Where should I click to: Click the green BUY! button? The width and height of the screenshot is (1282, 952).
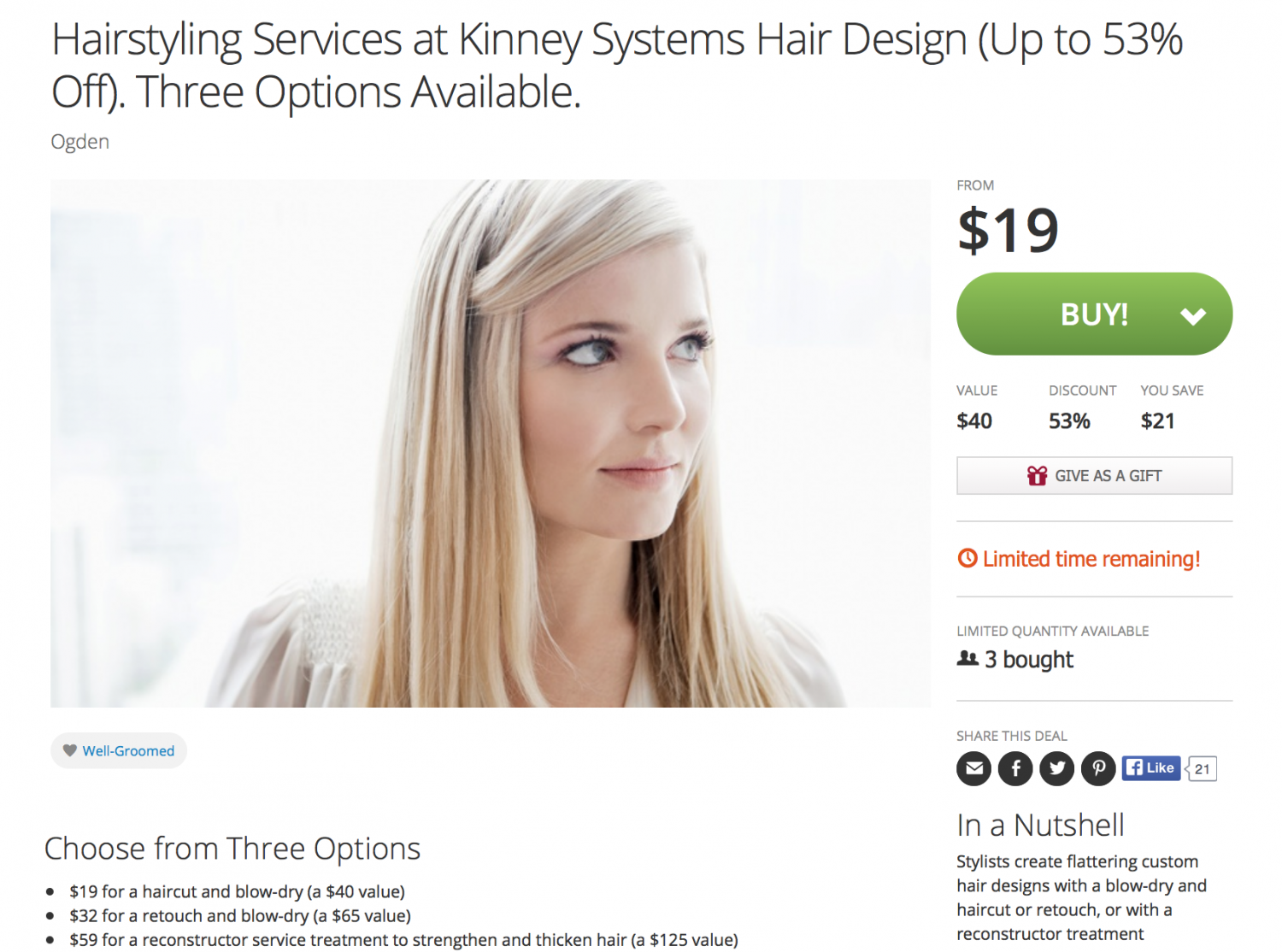click(x=1094, y=314)
